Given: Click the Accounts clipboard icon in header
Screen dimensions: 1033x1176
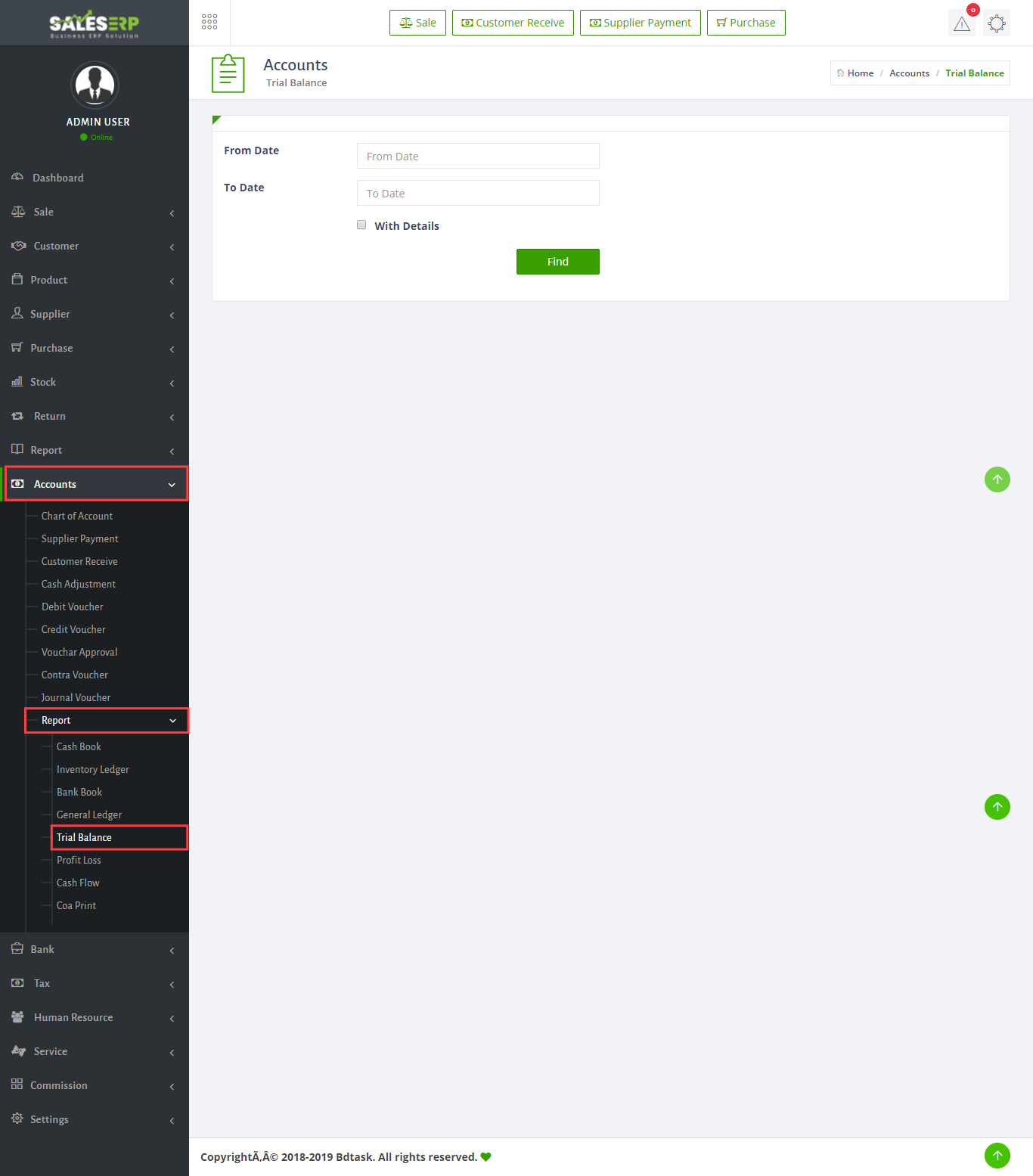Looking at the screenshot, I should coord(228,73).
